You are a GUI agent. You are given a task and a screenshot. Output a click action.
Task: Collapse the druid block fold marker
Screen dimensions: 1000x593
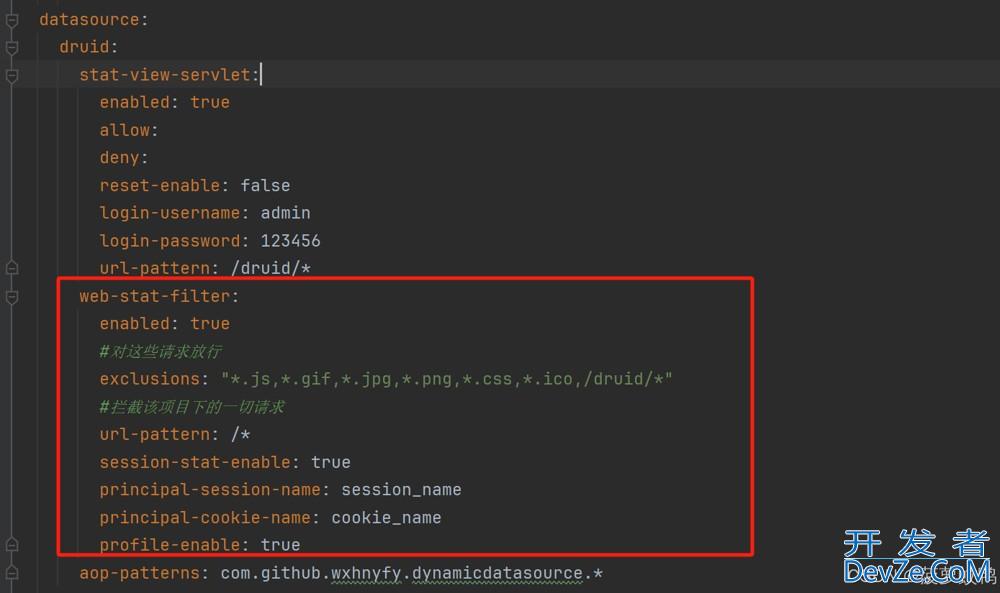click(x=11, y=48)
